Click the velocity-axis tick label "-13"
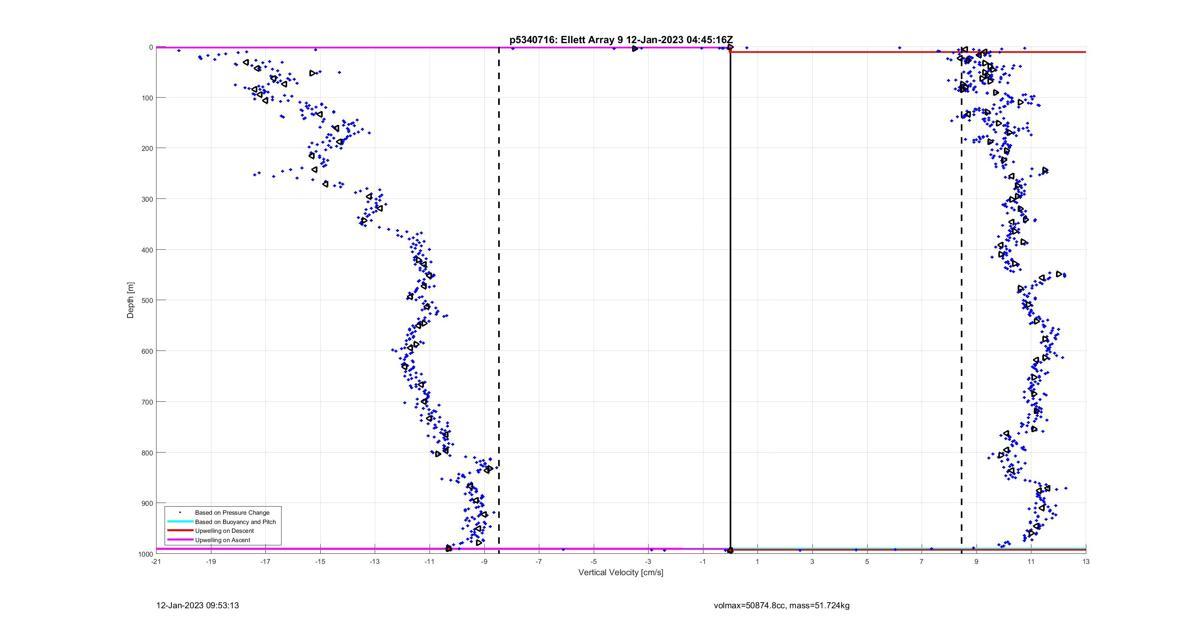This screenshot has height=622, width=1200. tap(375, 561)
